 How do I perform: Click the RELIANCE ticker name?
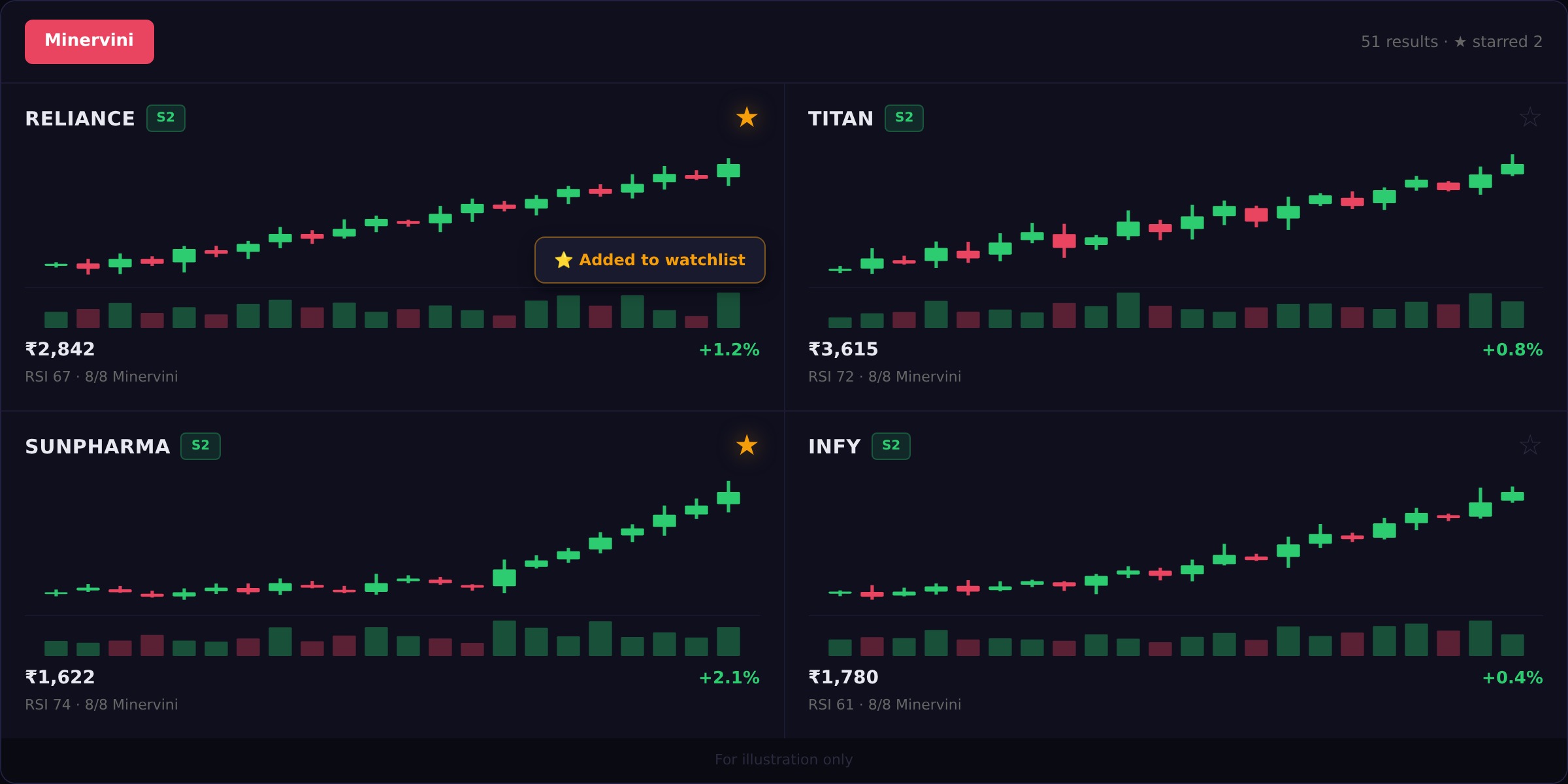click(x=80, y=119)
